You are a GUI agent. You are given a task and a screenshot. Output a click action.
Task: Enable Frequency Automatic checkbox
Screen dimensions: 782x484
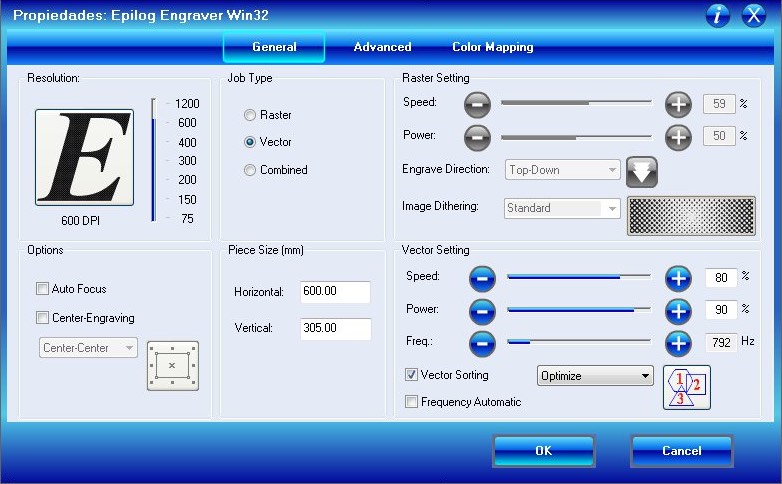[x=411, y=402]
